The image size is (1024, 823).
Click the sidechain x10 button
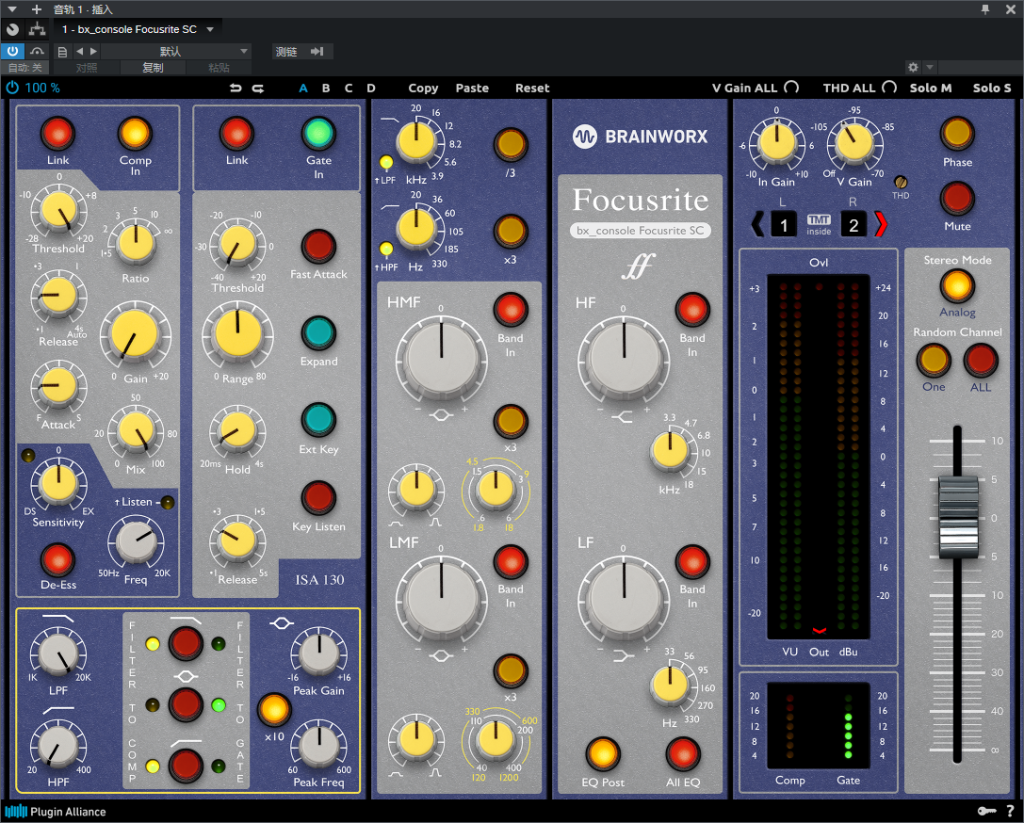pos(274,710)
